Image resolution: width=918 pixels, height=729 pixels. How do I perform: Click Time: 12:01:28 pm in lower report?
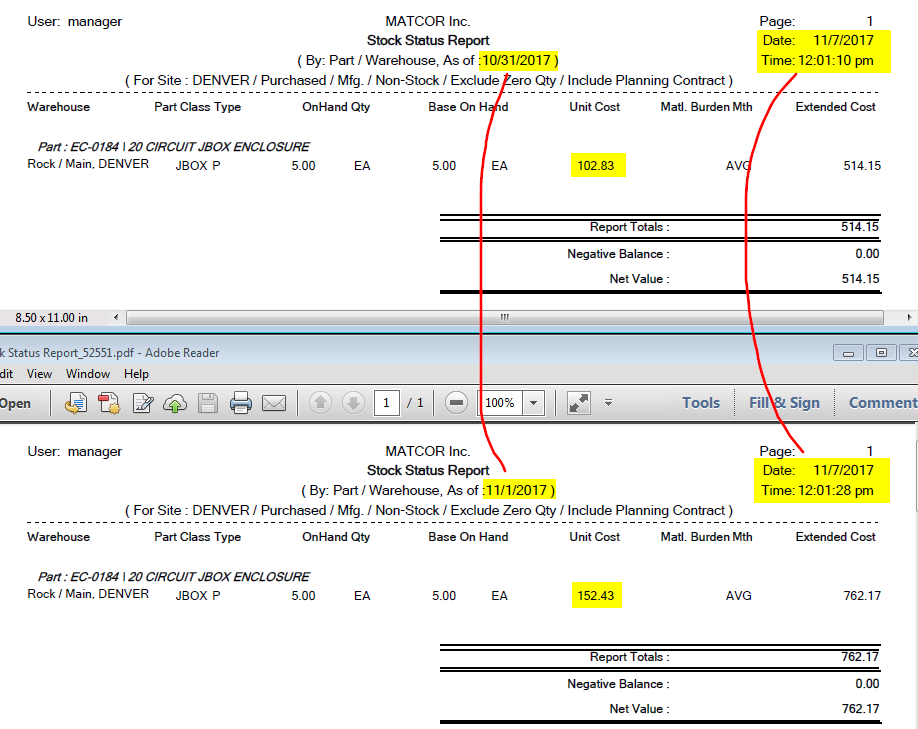click(817, 490)
